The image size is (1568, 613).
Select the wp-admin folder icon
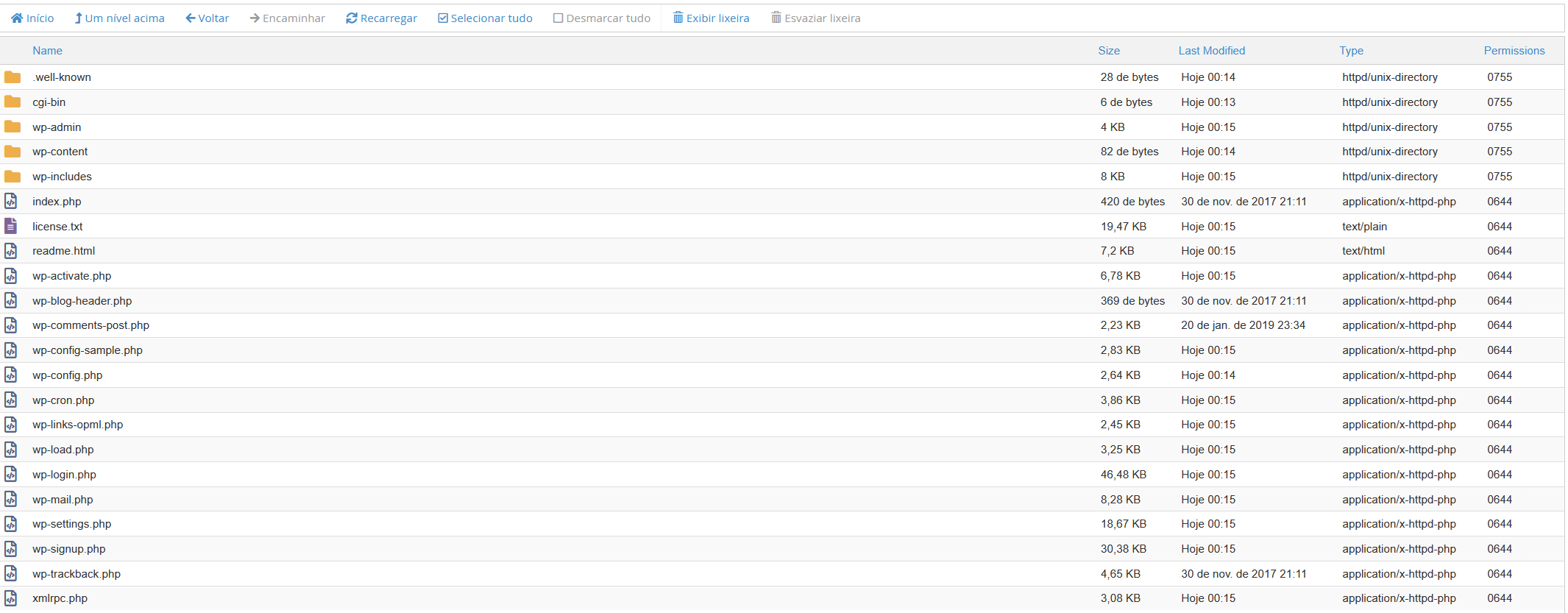(13, 127)
